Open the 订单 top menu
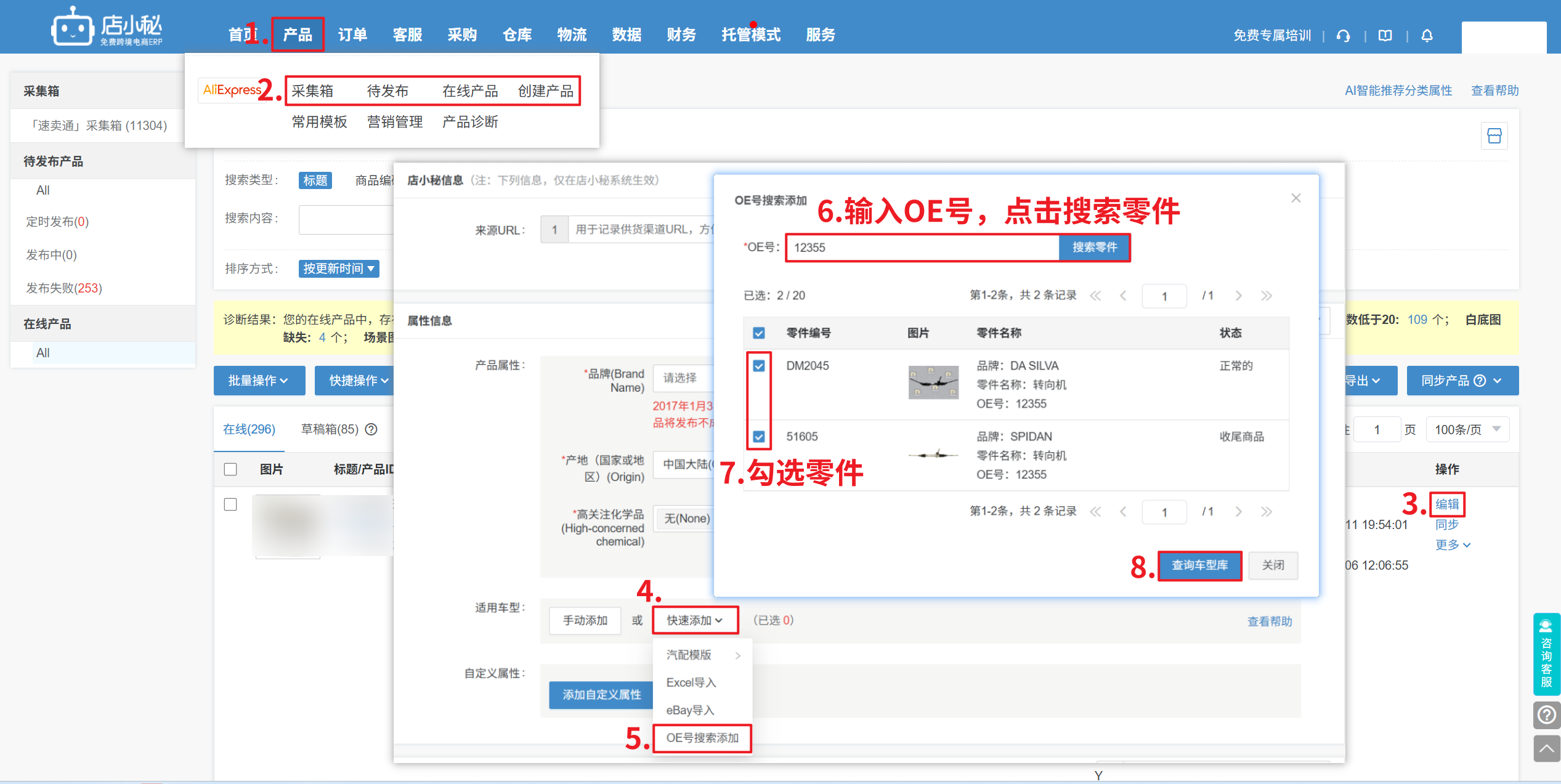1561x784 pixels. point(352,35)
